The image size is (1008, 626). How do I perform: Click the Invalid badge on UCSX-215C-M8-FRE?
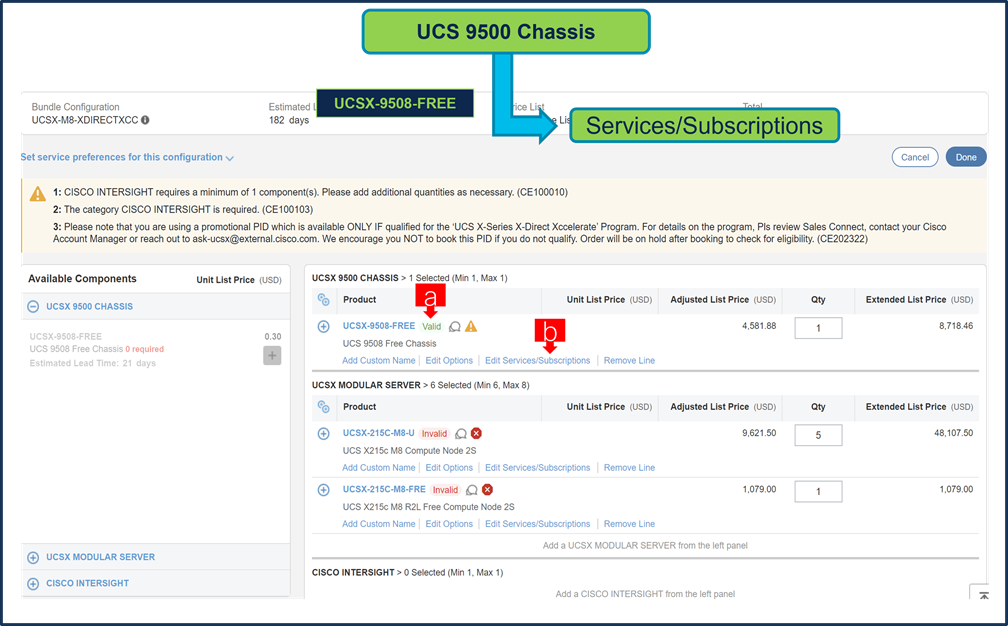pyautogui.click(x=445, y=490)
